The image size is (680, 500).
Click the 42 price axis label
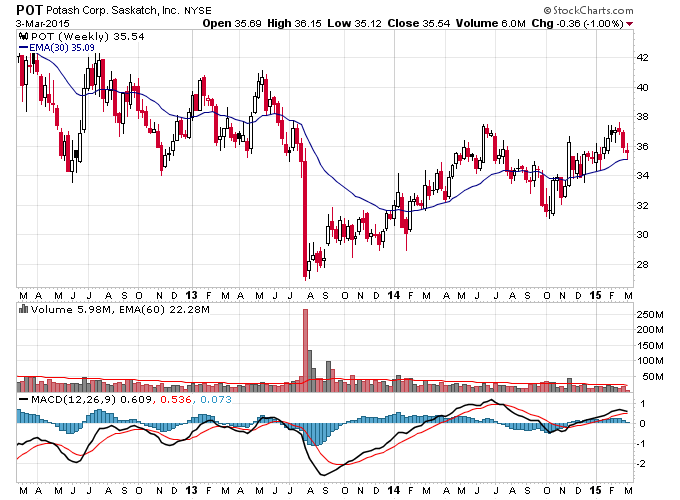[x=642, y=58]
